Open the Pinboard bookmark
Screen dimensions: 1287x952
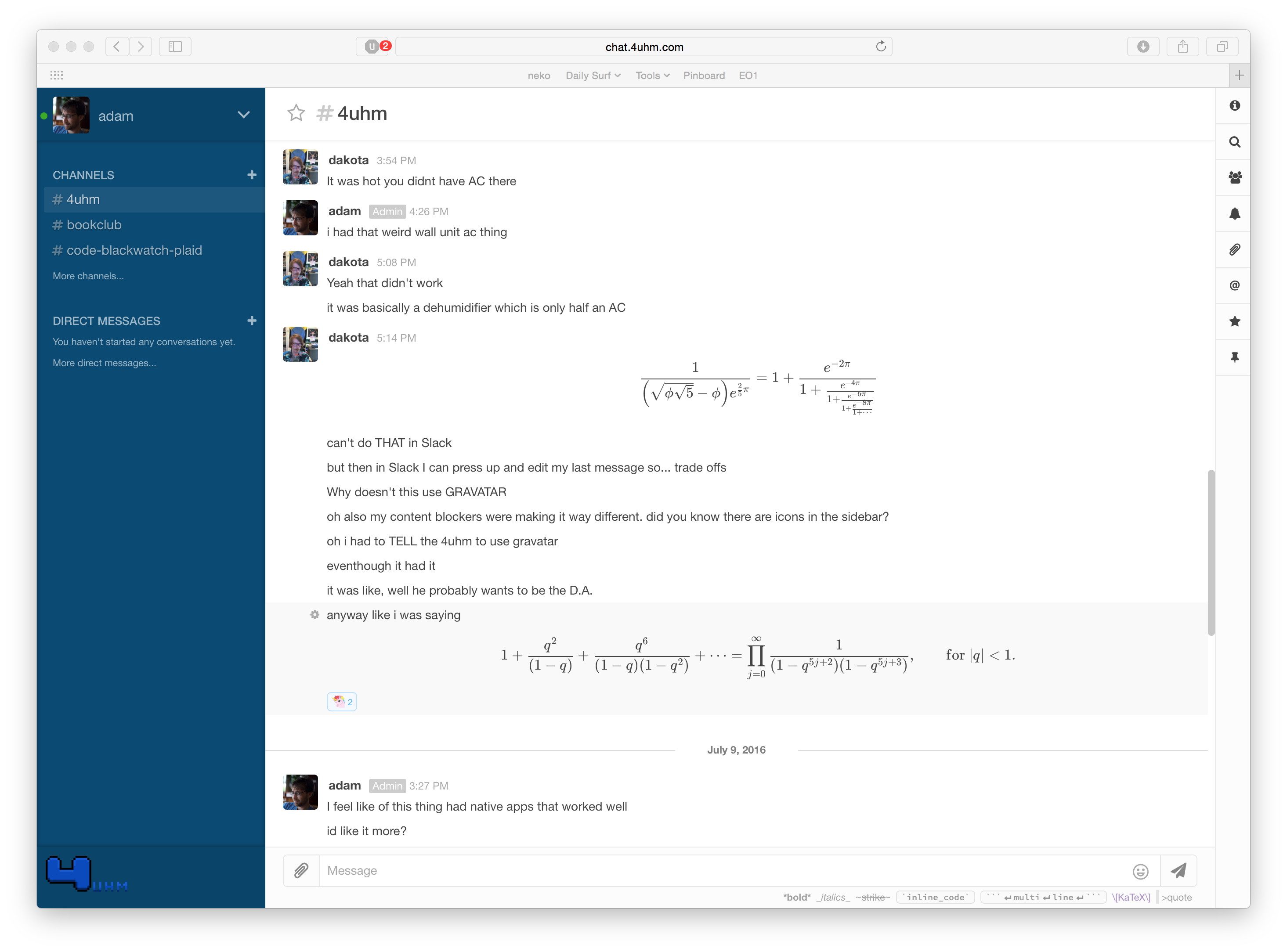(703, 76)
